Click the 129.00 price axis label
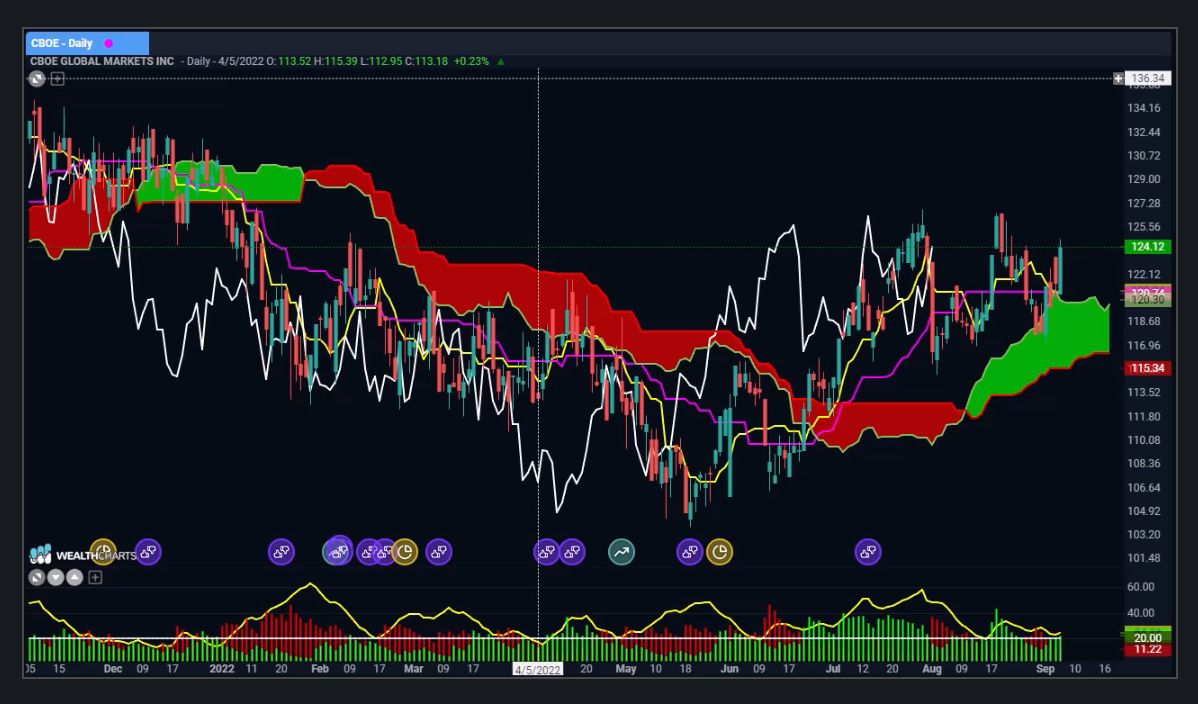Screen dimensions: 1198x704 point(1144,179)
